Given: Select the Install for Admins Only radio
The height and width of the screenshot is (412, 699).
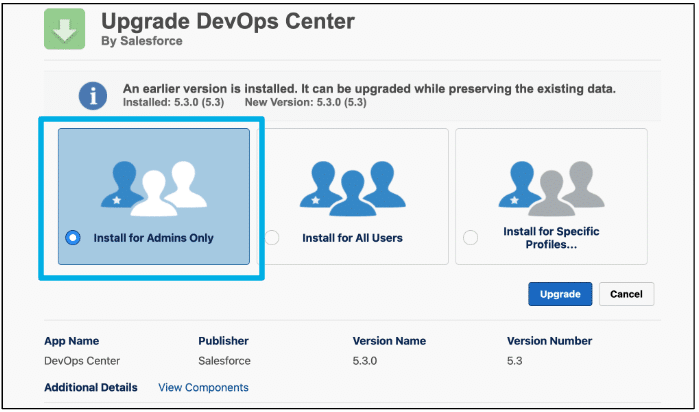Looking at the screenshot, I should [73, 238].
